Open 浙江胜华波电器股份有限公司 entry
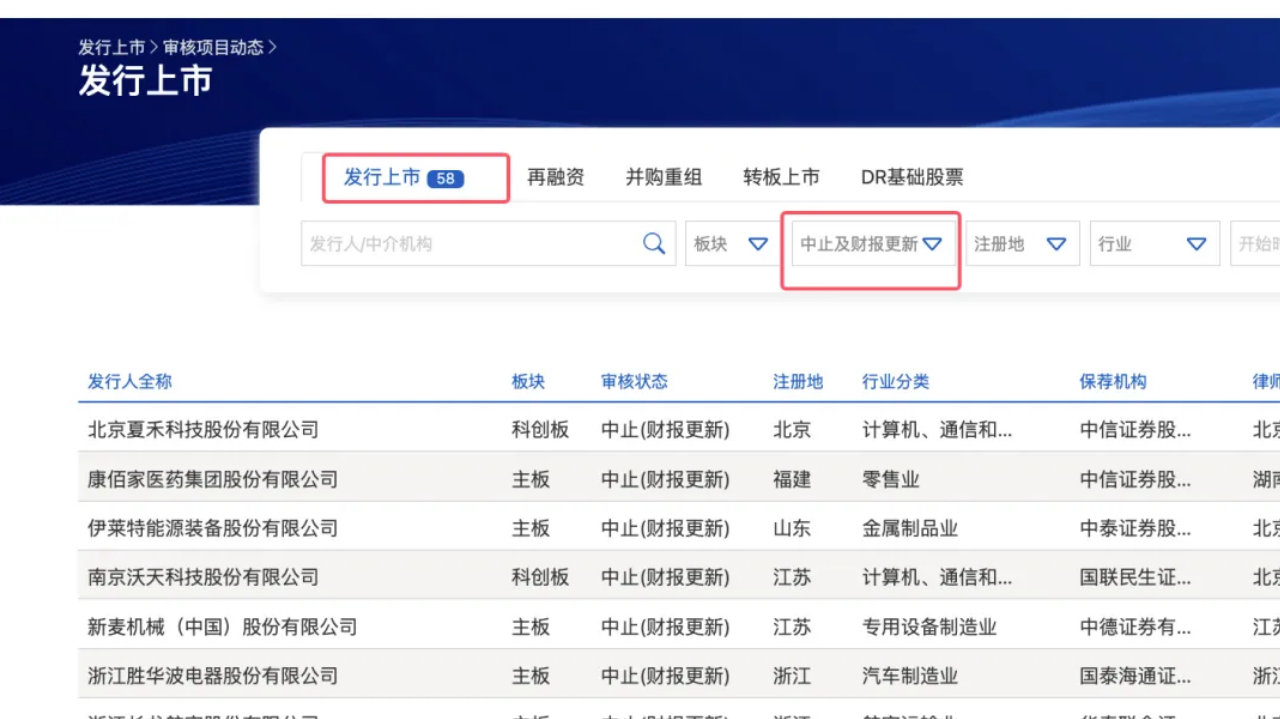Screen dimensions: 1280x719 (213, 676)
